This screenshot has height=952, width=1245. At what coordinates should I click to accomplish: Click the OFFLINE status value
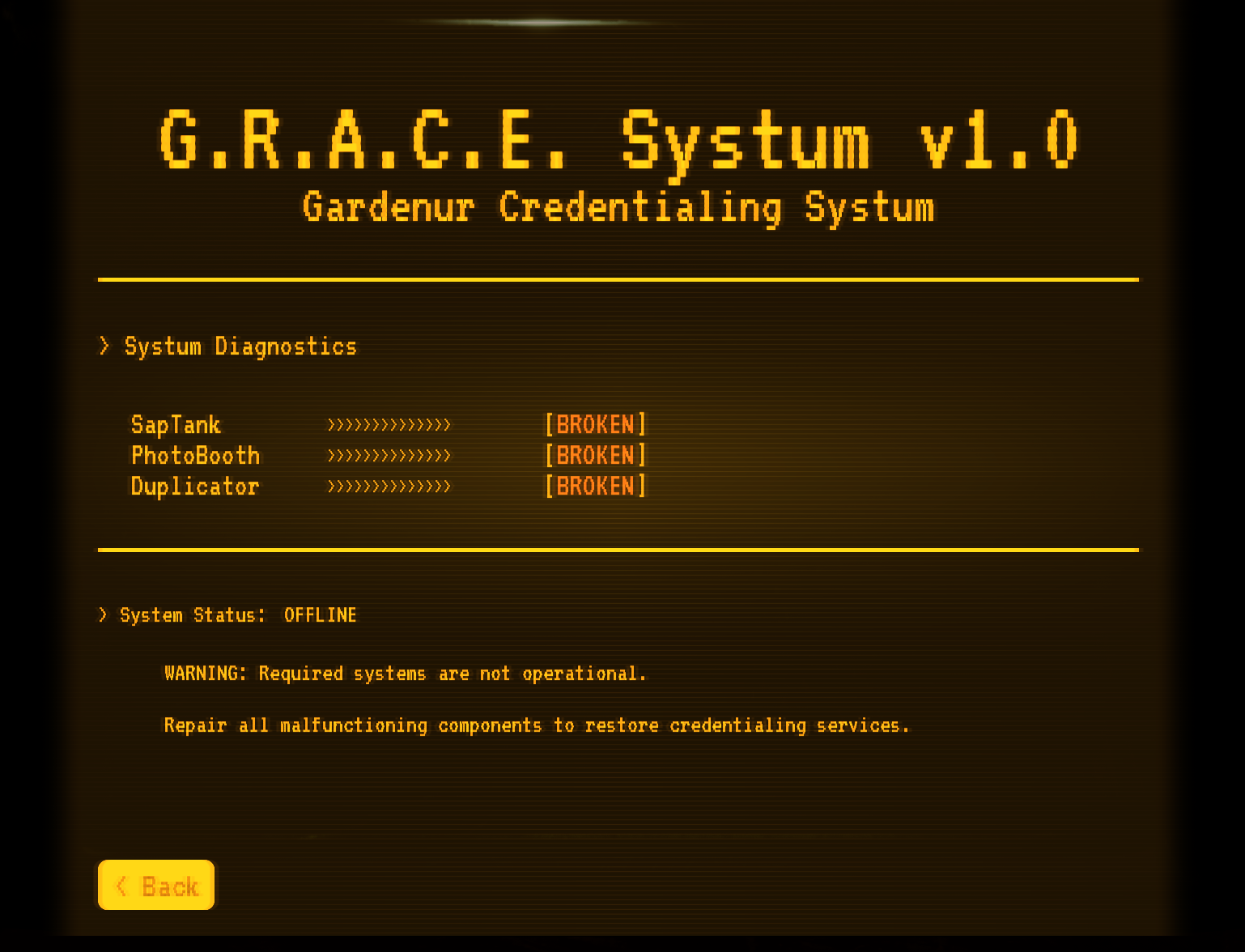click(321, 615)
